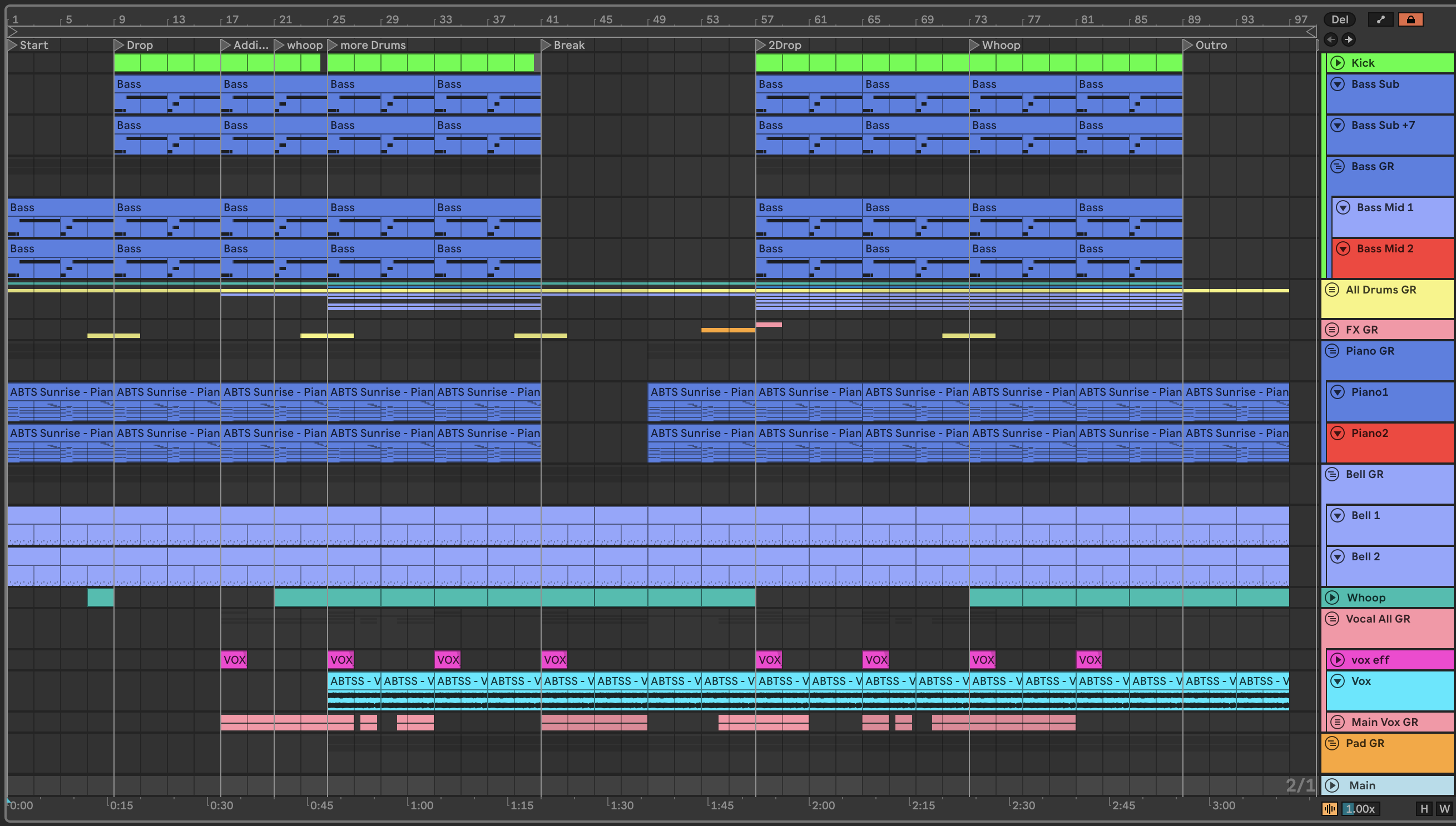Click the Del locator button
This screenshot has width=1456, height=826.
click(1339, 20)
